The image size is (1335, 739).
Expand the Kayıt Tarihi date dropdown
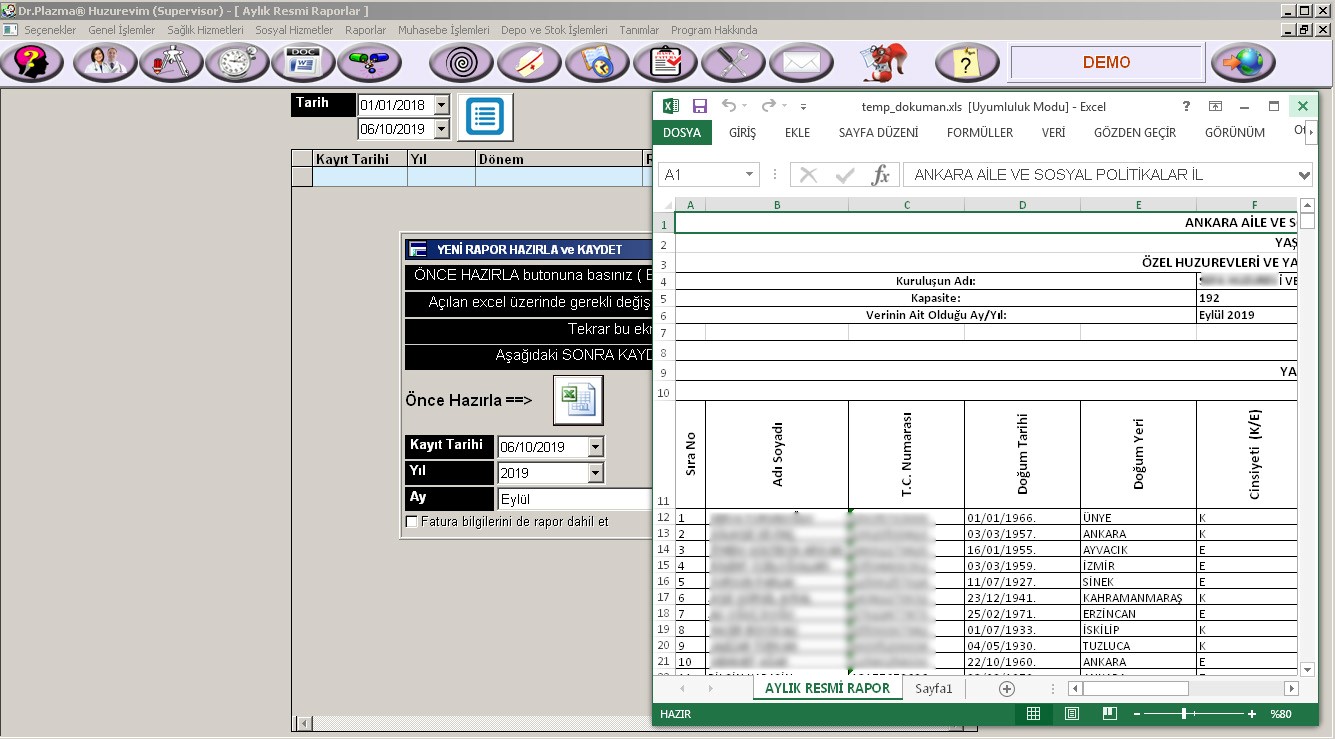pos(596,447)
